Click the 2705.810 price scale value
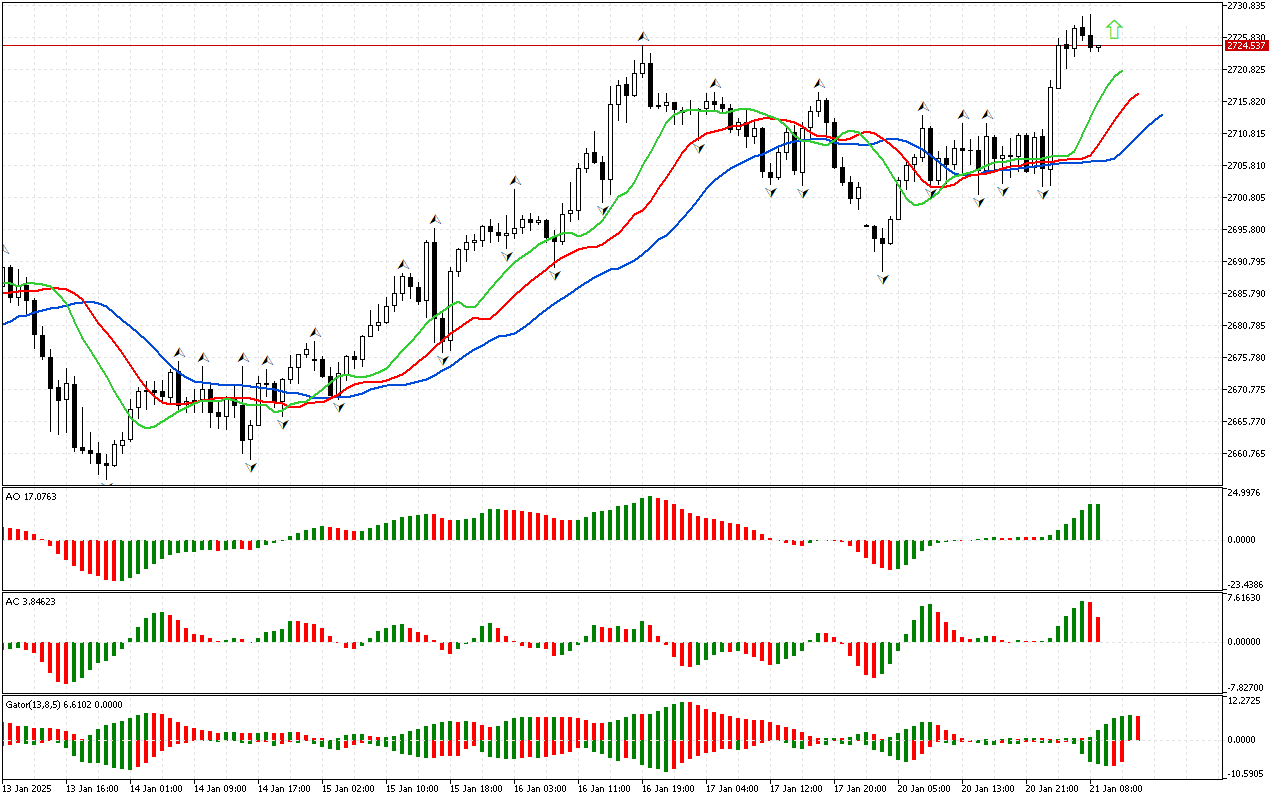Viewport: 1280px width, 800px height. click(1247, 166)
